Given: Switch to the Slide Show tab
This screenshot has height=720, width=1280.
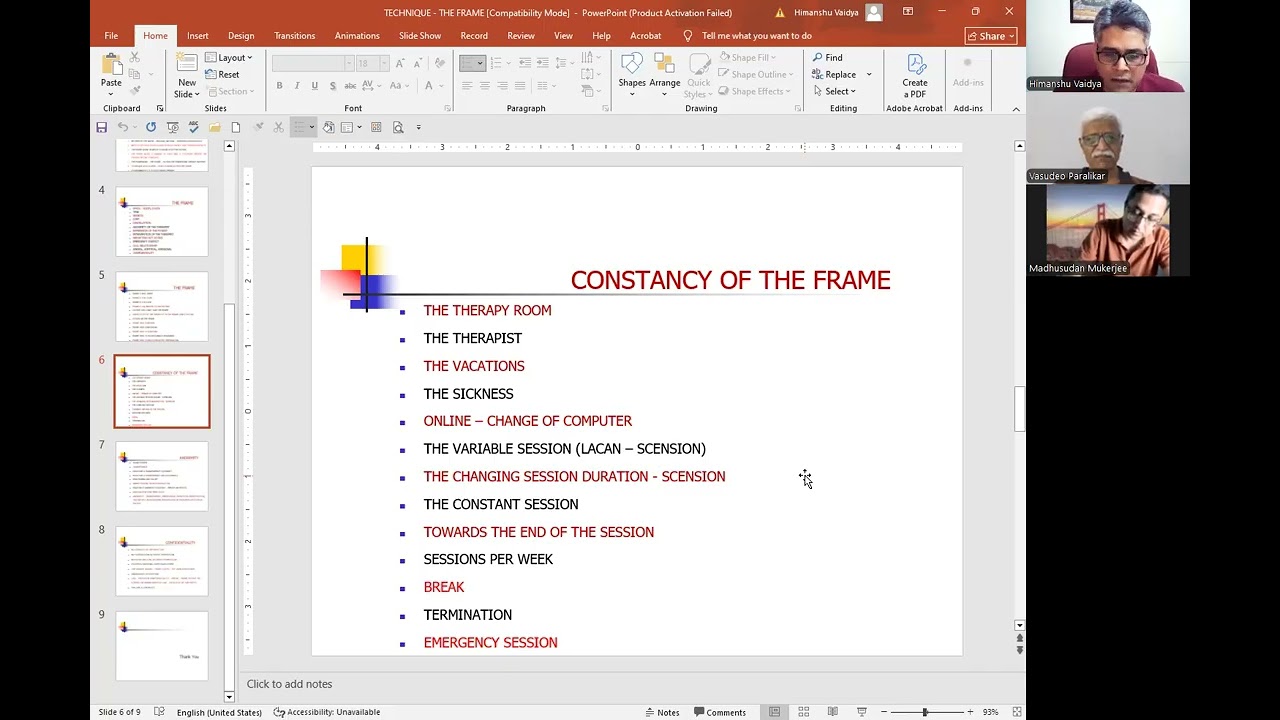Looking at the screenshot, I should pos(420,36).
